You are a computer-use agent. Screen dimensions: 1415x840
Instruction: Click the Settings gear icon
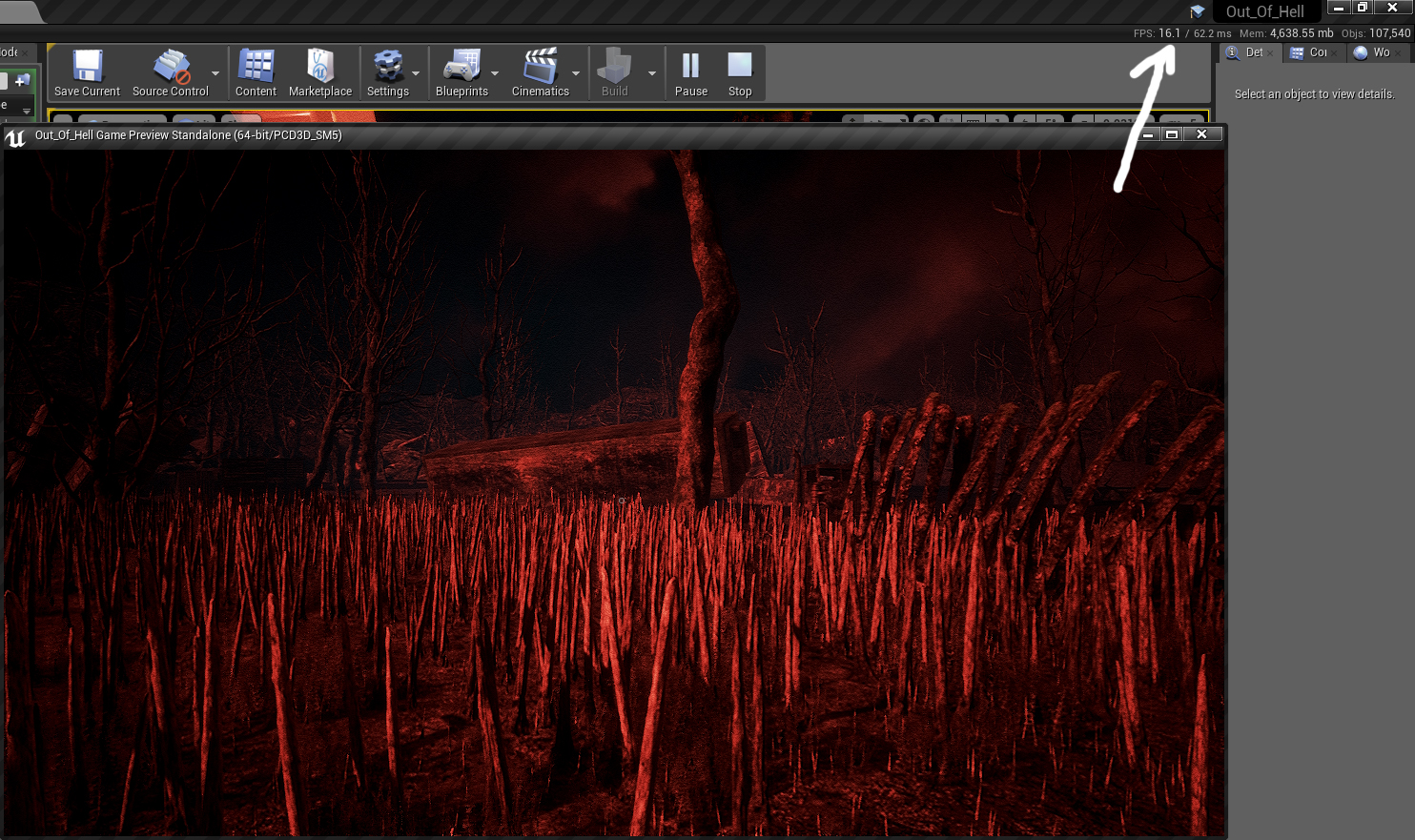pyautogui.click(x=387, y=67)
